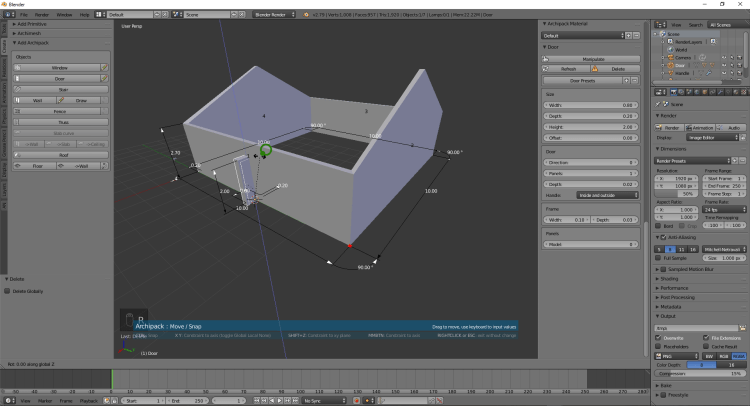Click the Animation render button
750x406 pixels.
pos(702,127)
